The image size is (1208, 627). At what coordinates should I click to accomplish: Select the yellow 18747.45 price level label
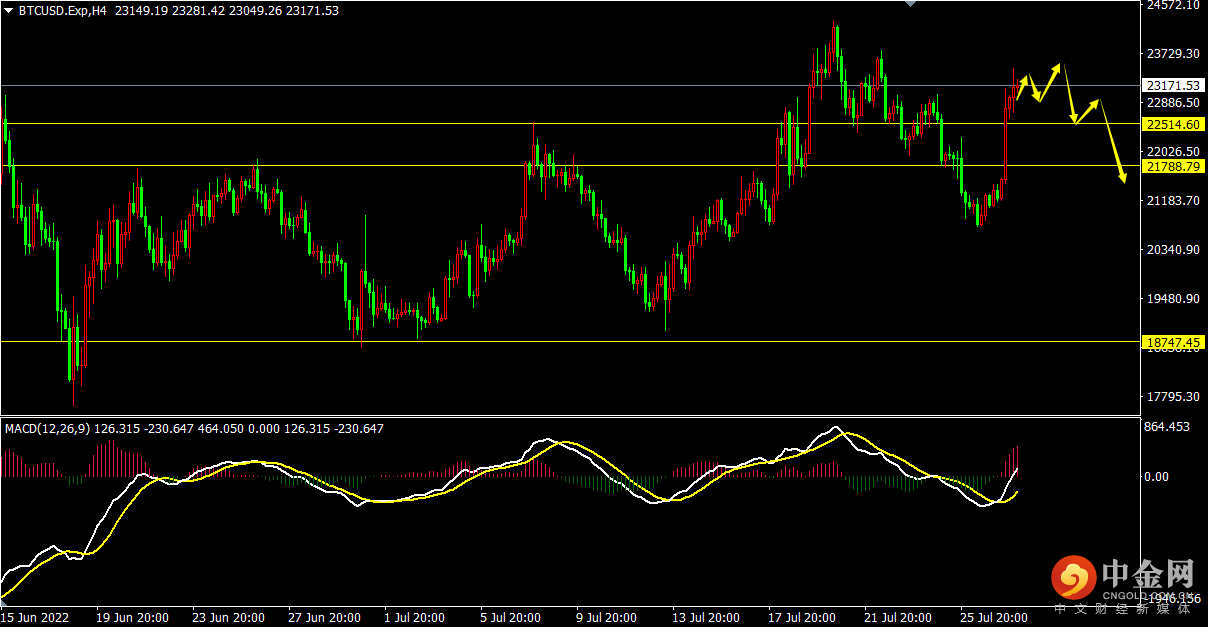1173,342
